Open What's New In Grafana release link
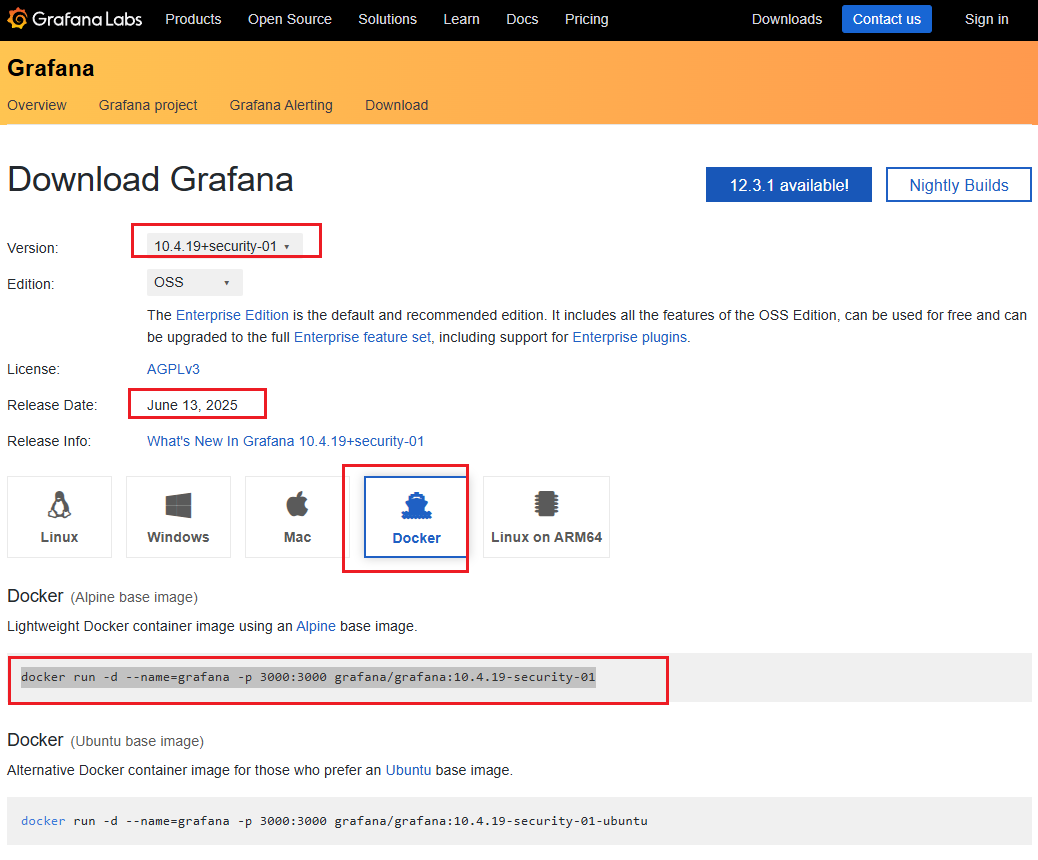Screen dimensions: 1038x860 coord(285,441)
